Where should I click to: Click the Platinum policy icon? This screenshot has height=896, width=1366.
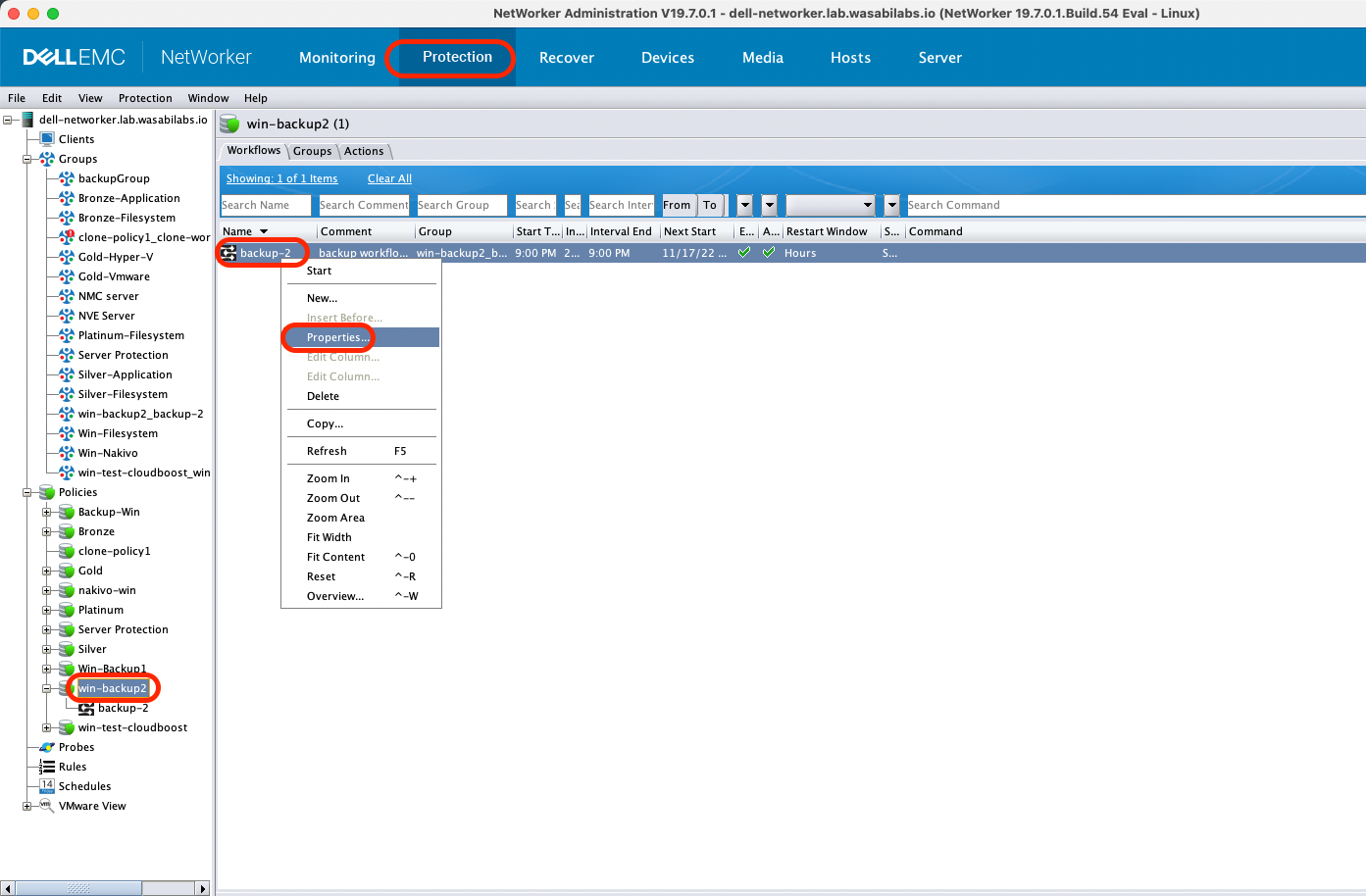[67, 610]
